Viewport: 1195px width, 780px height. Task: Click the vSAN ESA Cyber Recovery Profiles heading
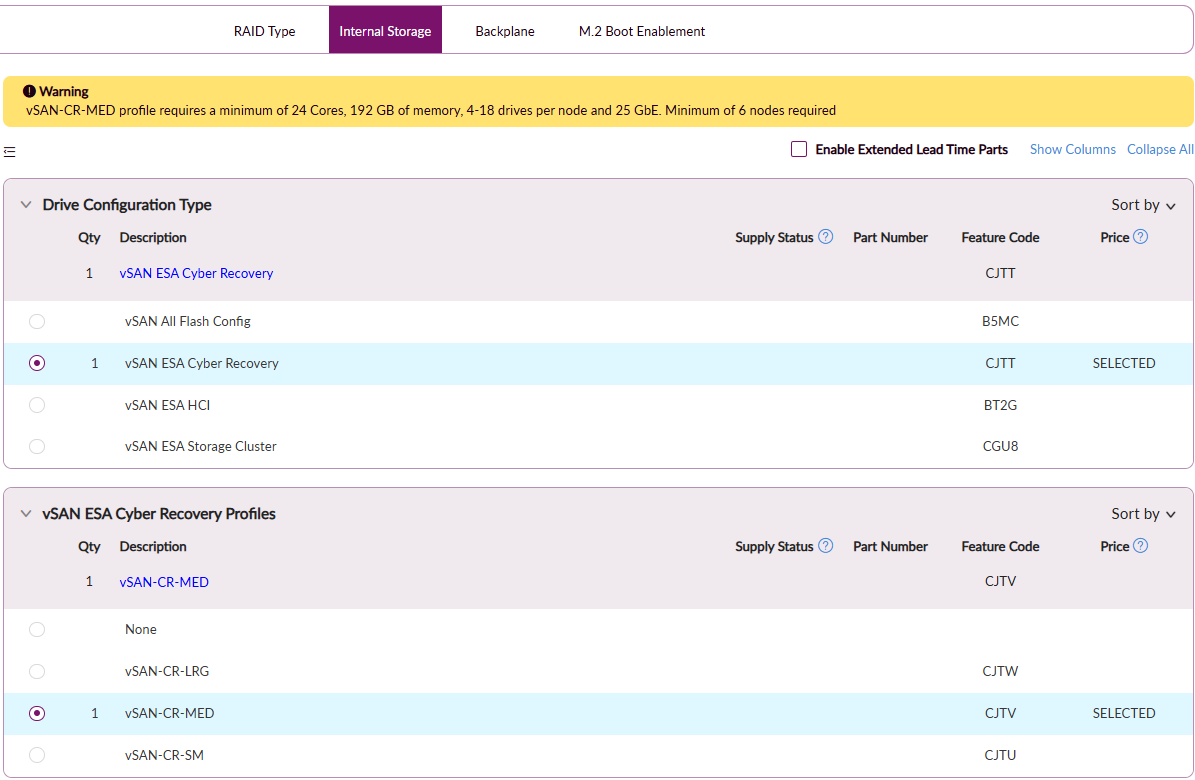pyautogui.click(x=159, y=513)
